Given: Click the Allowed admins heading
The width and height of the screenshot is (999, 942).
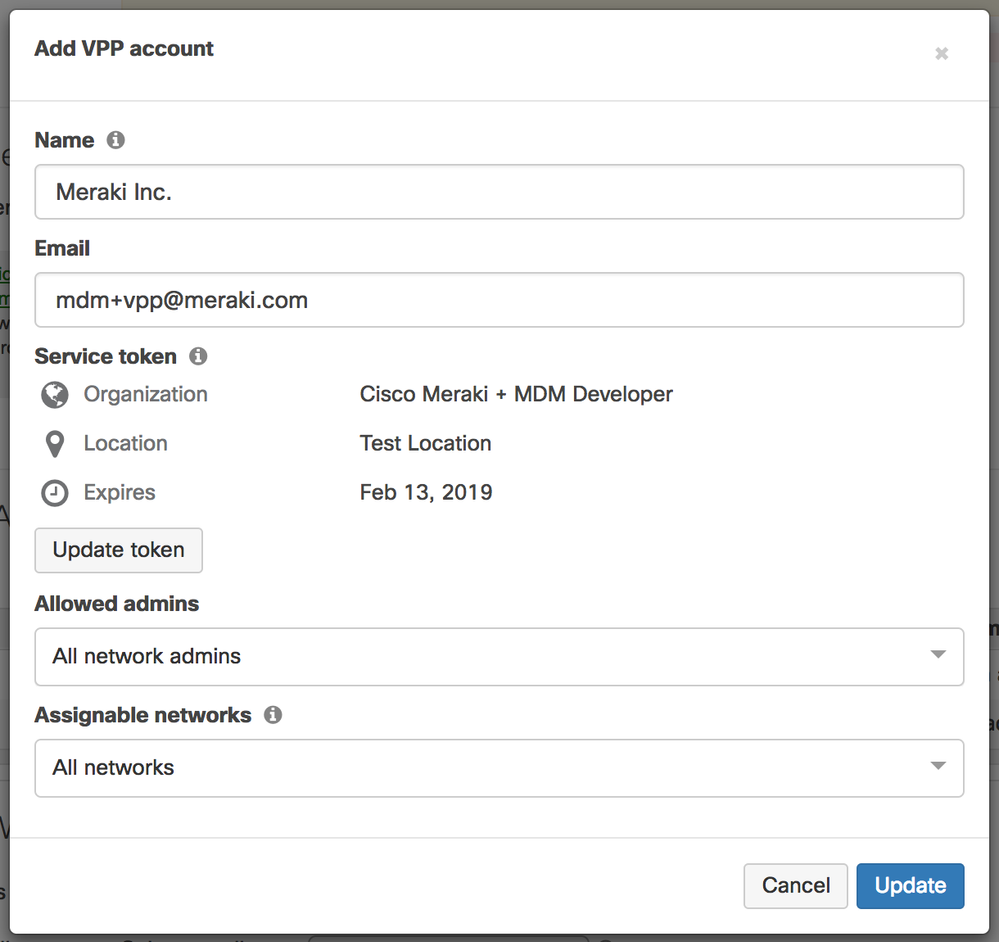Looking at the screenshot, I should pos(117,603).
